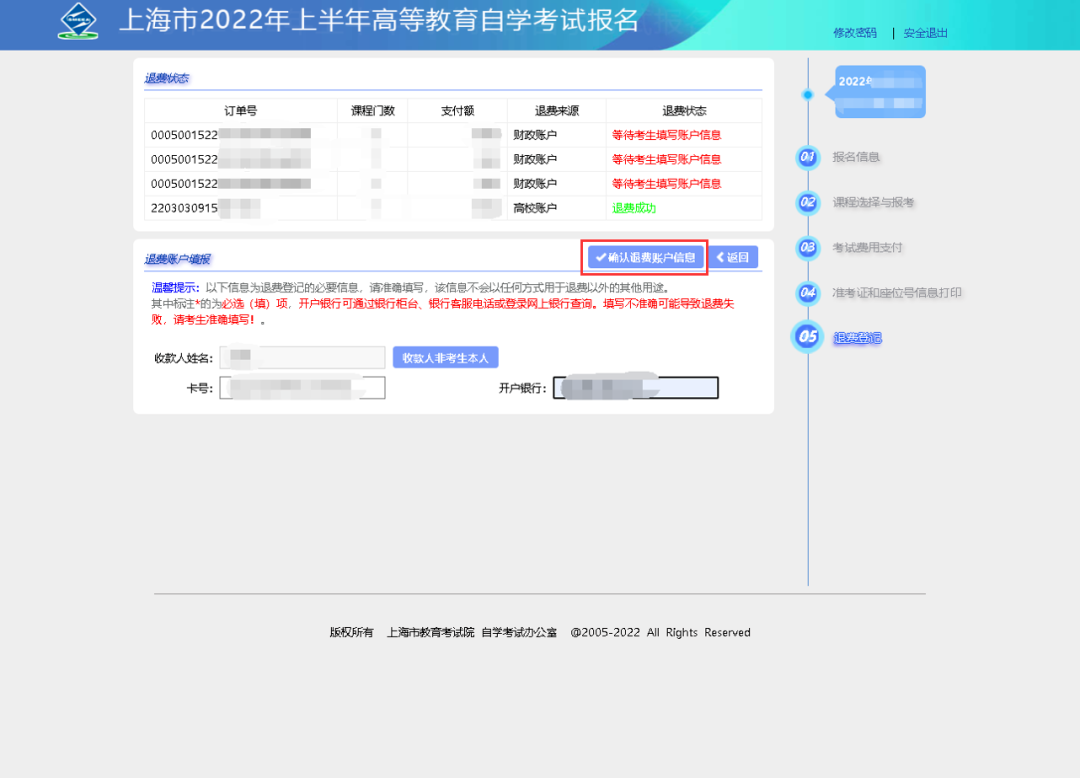This screenshot has height=778, width=1080.
Task: Click 安全退出 to log out safely
Action: click(924, 32)
